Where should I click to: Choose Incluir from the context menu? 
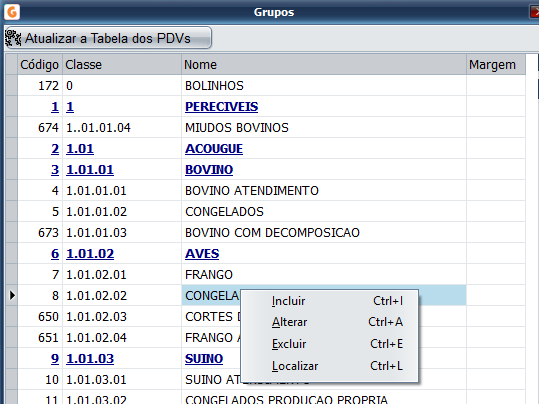coord(329,301)
